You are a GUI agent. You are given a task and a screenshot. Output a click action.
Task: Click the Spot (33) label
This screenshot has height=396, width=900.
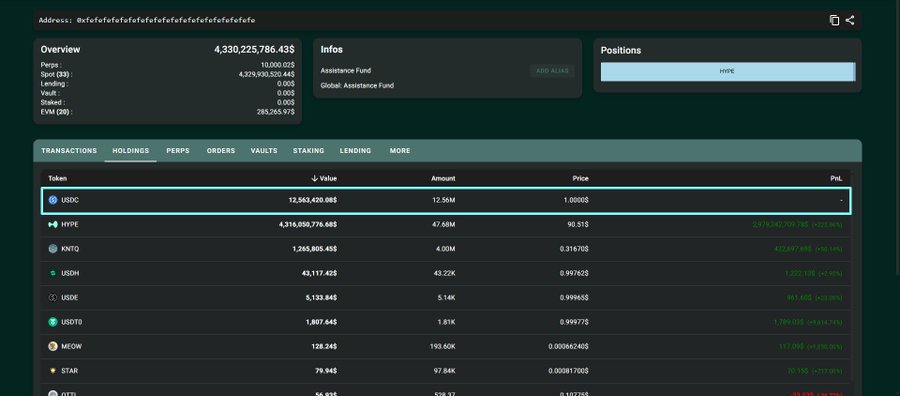[56, 75]
